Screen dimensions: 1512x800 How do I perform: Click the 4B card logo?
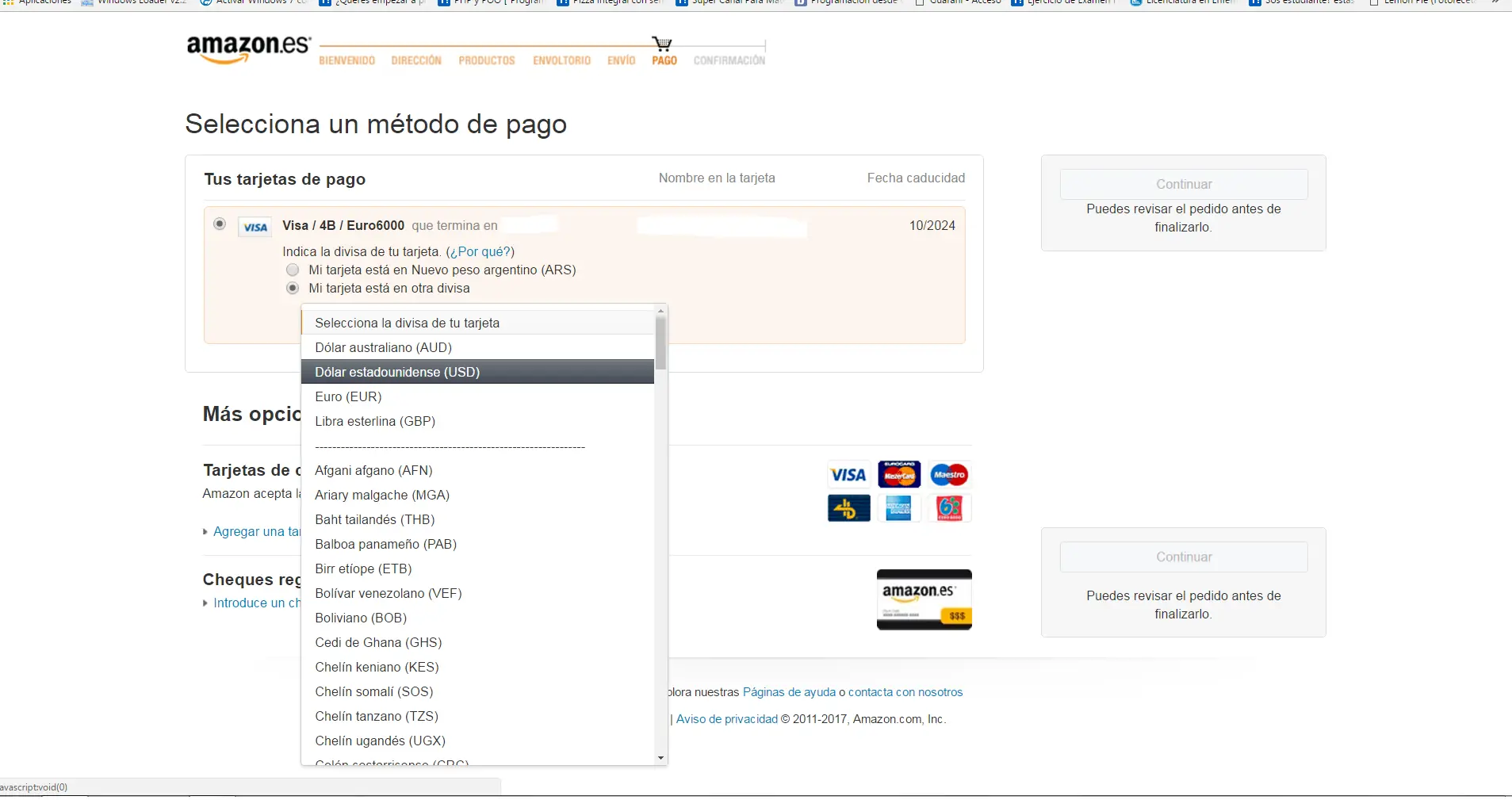point(848,508)
